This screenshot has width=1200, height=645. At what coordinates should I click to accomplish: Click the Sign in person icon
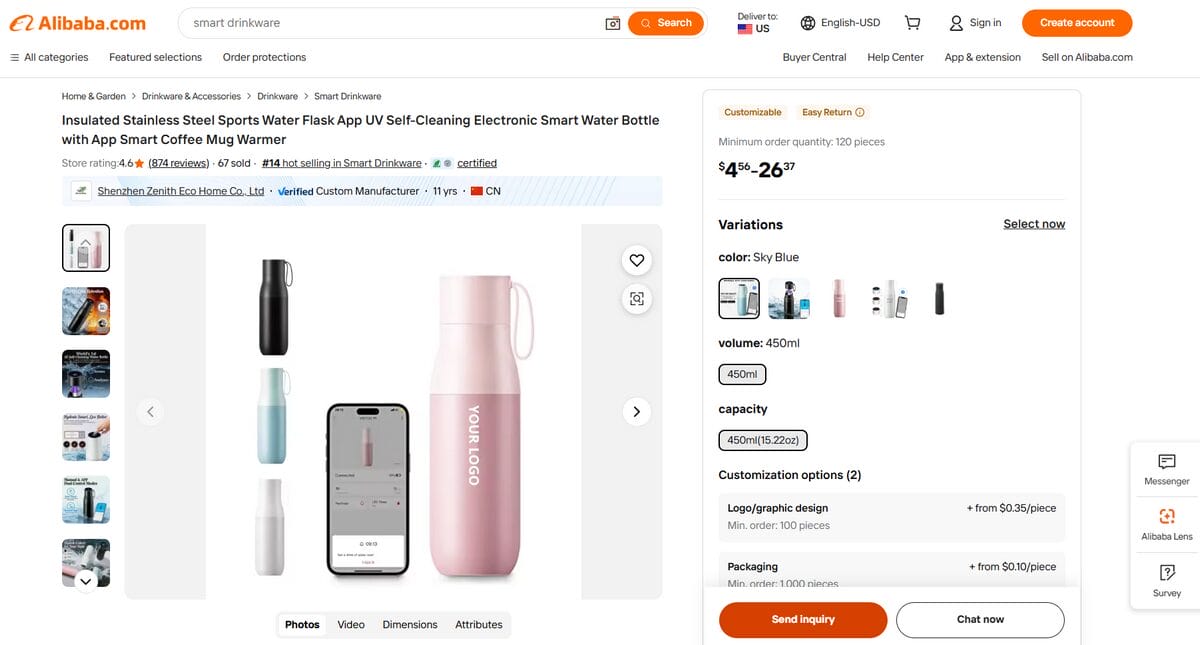click(957, 22)
